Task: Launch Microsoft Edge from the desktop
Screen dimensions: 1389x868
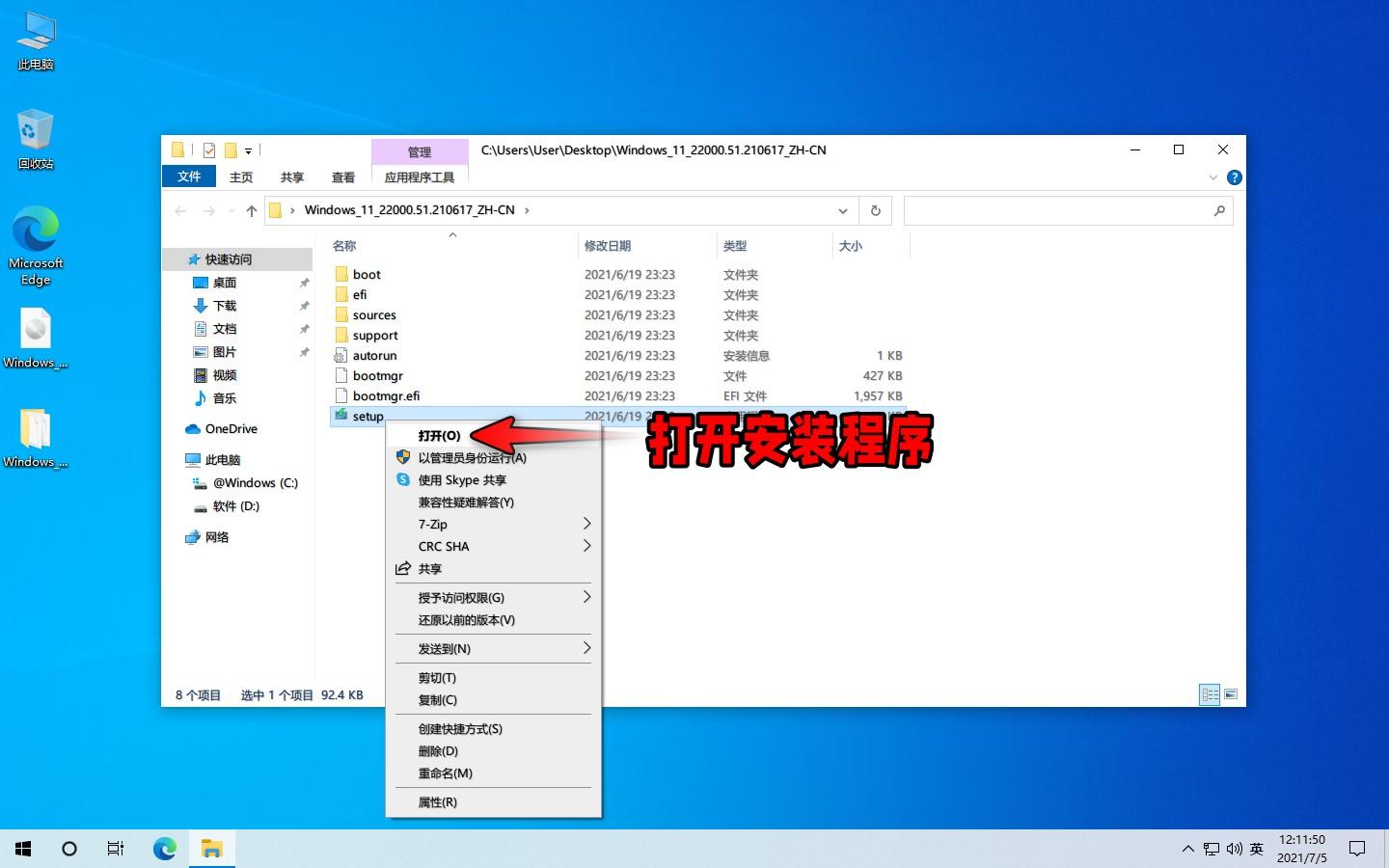Action: pos(36,246)
